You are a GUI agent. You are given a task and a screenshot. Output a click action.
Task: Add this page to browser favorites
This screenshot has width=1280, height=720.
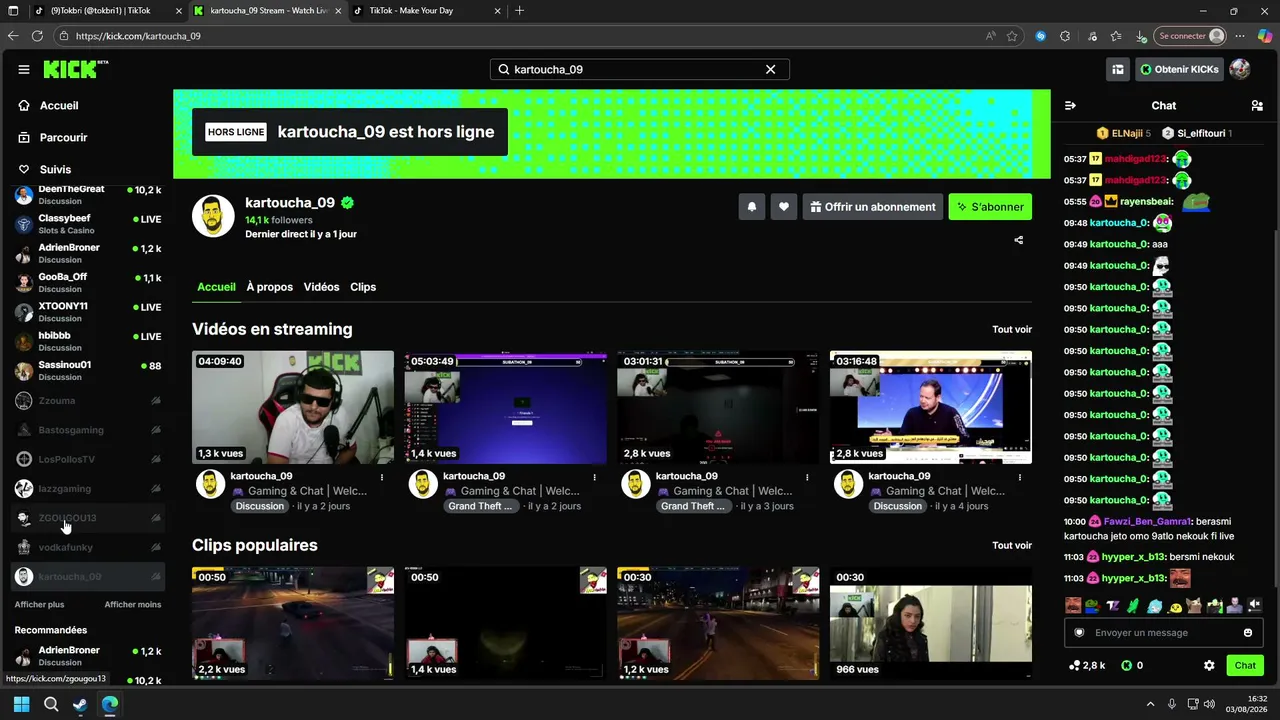[1012, 36]
